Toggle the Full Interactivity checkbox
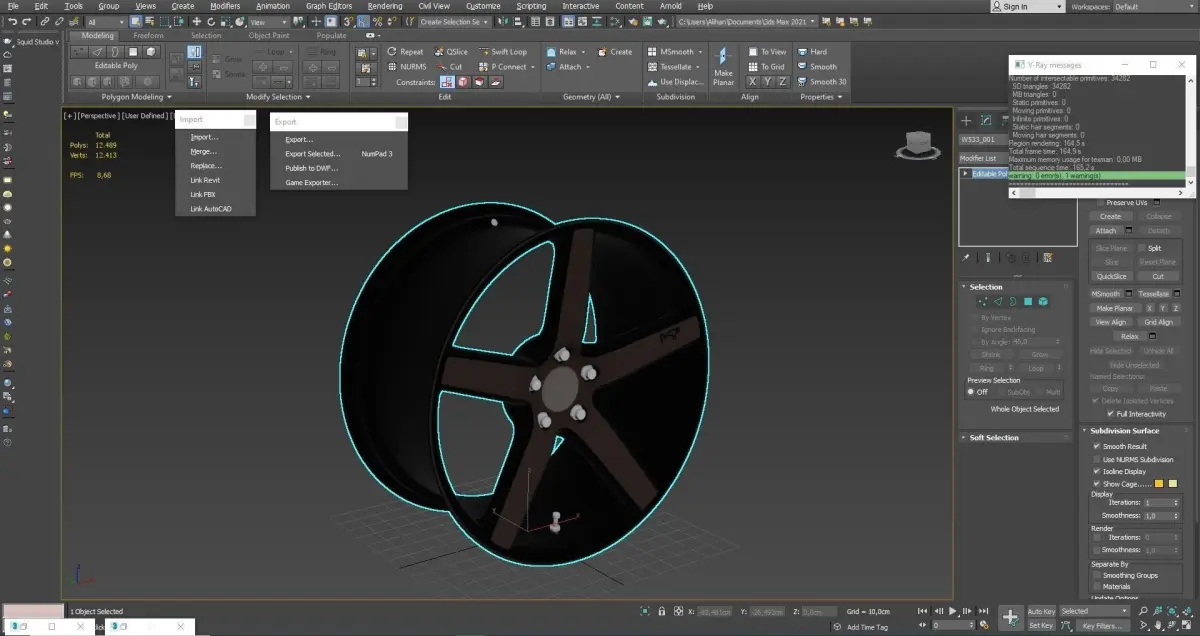 tap(1110, 414)
